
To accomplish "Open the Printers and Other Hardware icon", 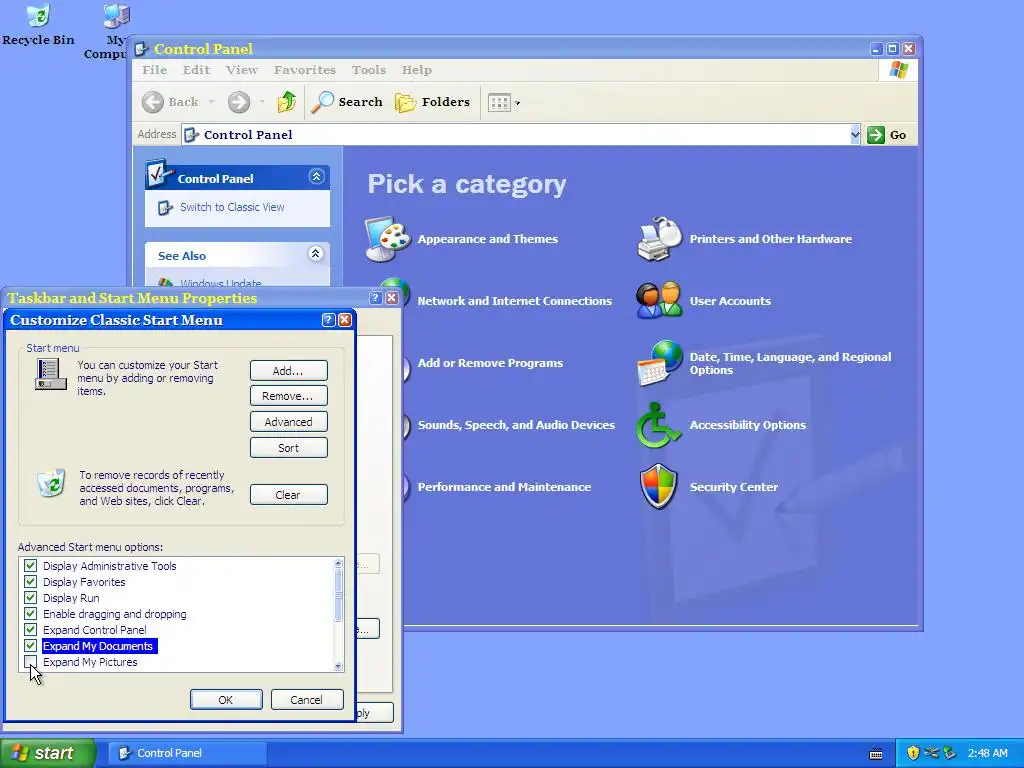I will pyautogui.click(x=659, y=239).
